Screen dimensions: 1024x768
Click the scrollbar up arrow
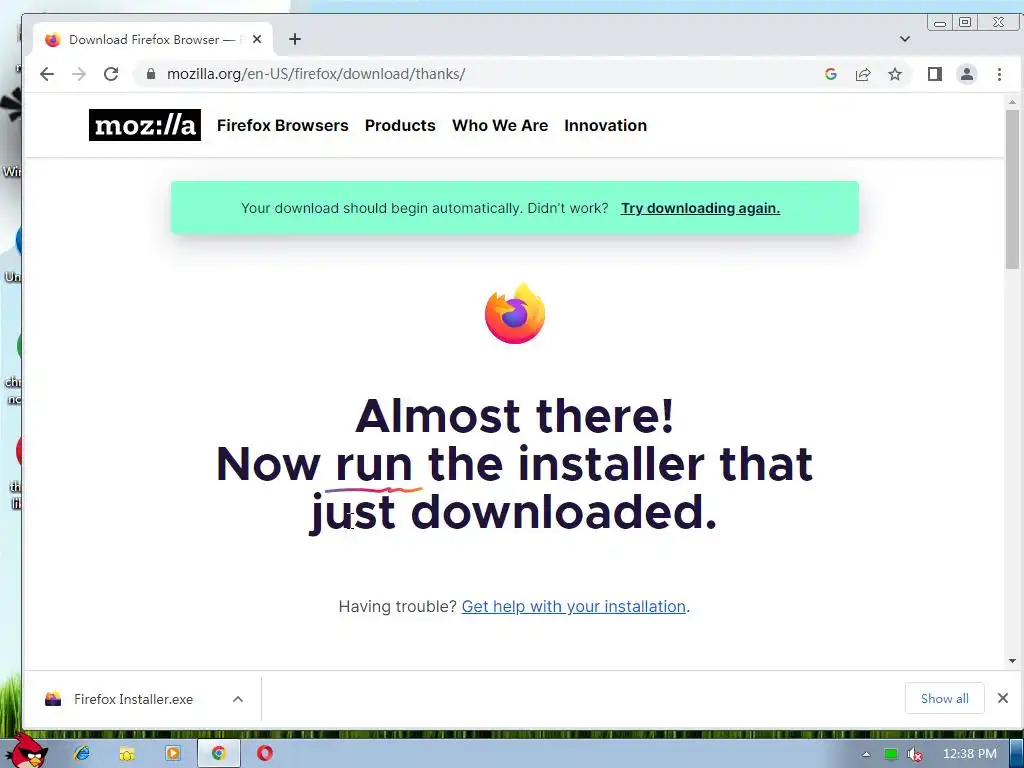(1012, 102)
